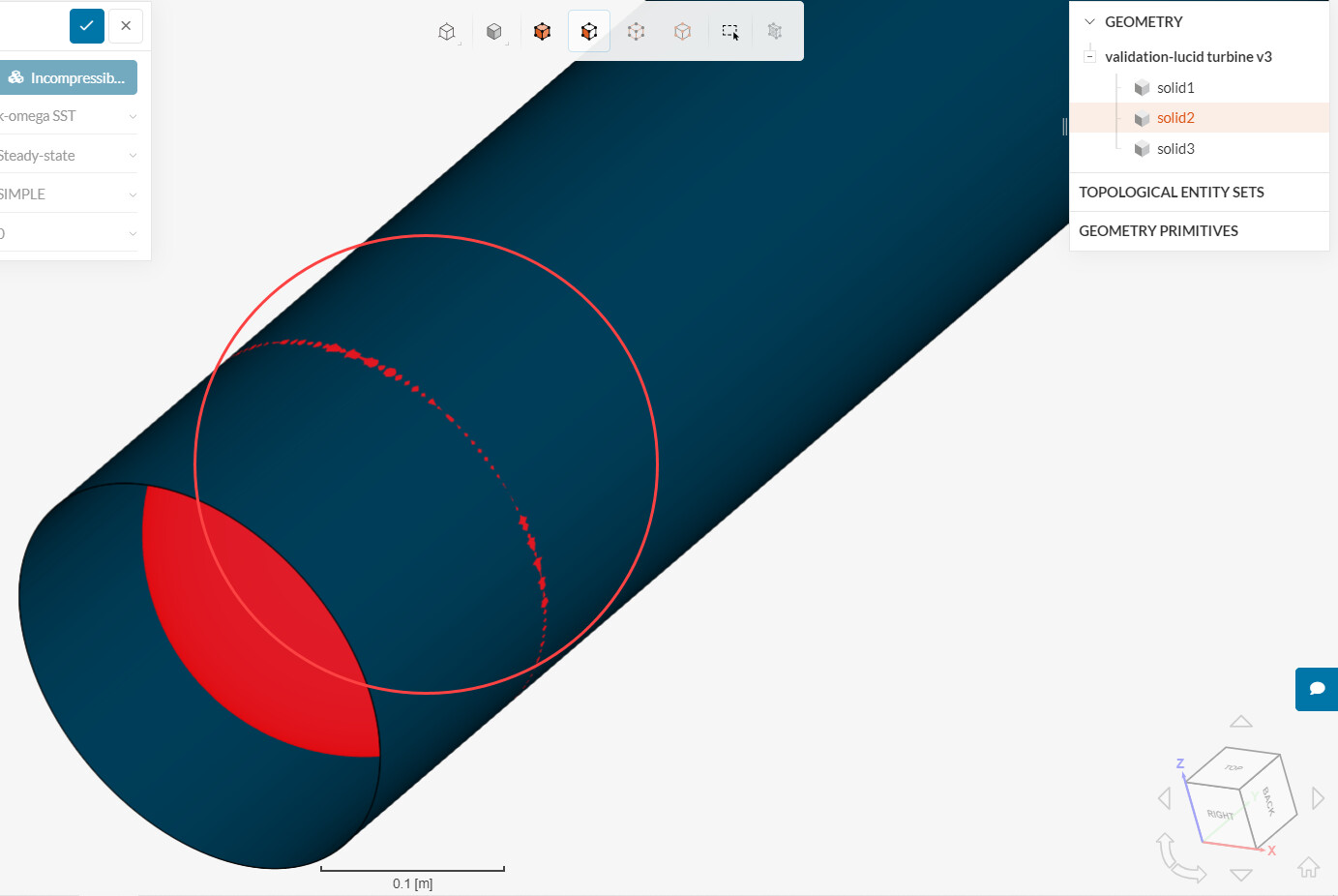This screenshot has height=896, width=1338.
Task: Open the wireframe cube view options
Action: click(447, 32)
